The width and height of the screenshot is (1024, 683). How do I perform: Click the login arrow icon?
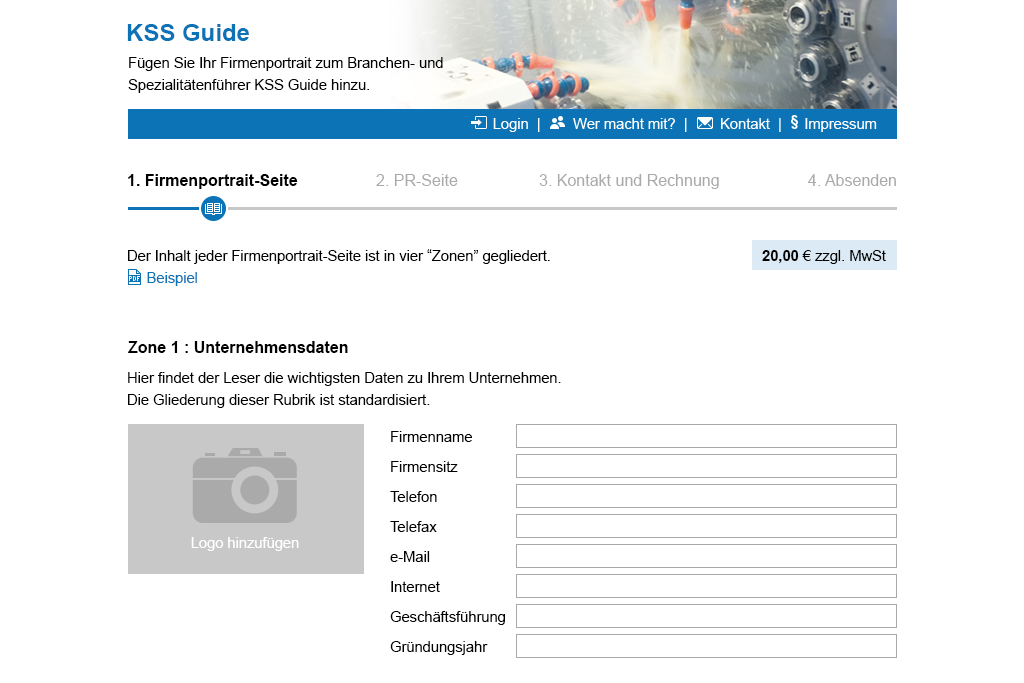[x=479, y=123]
